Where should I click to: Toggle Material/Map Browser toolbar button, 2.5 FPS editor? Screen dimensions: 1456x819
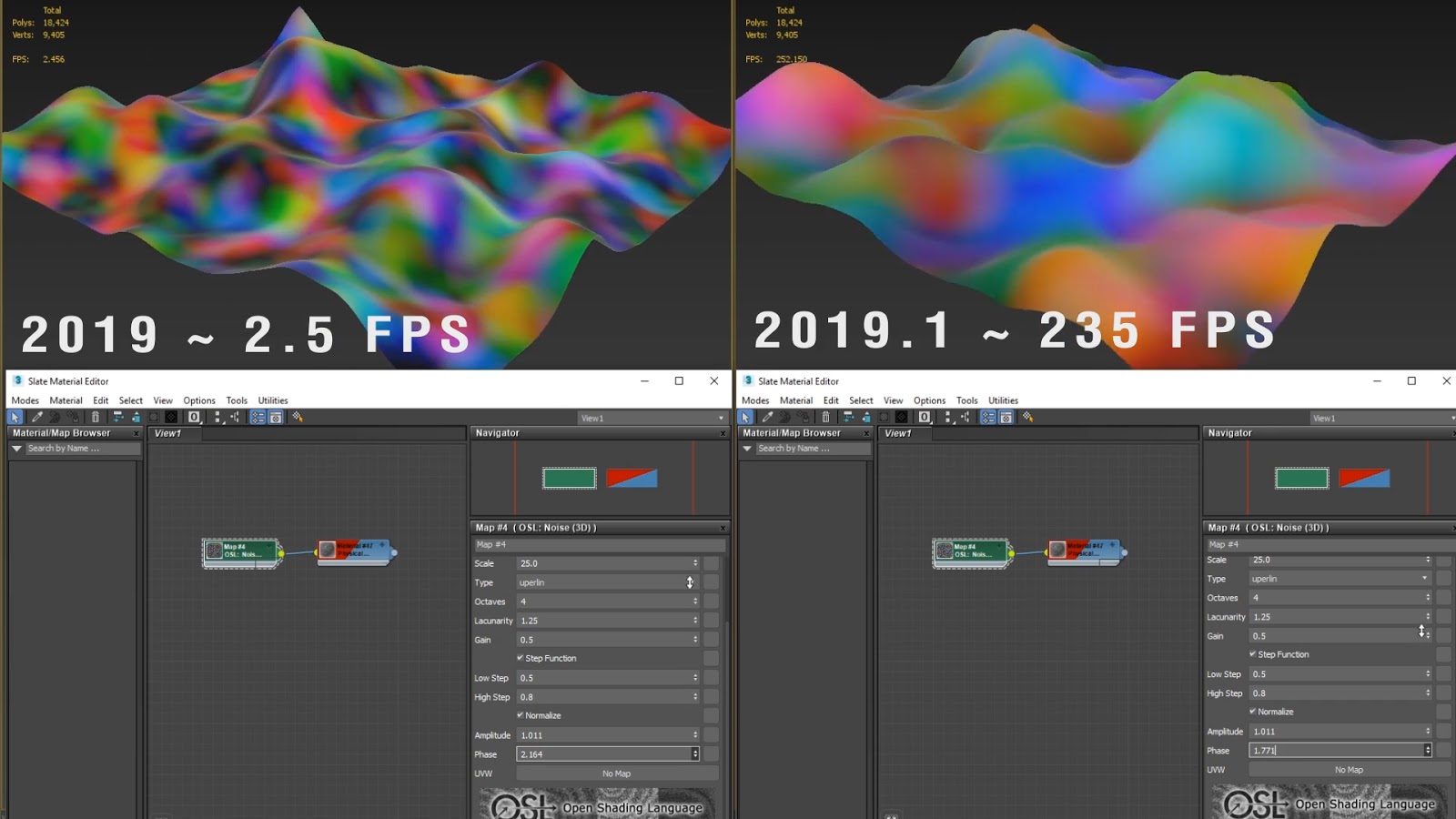point(258,417)
